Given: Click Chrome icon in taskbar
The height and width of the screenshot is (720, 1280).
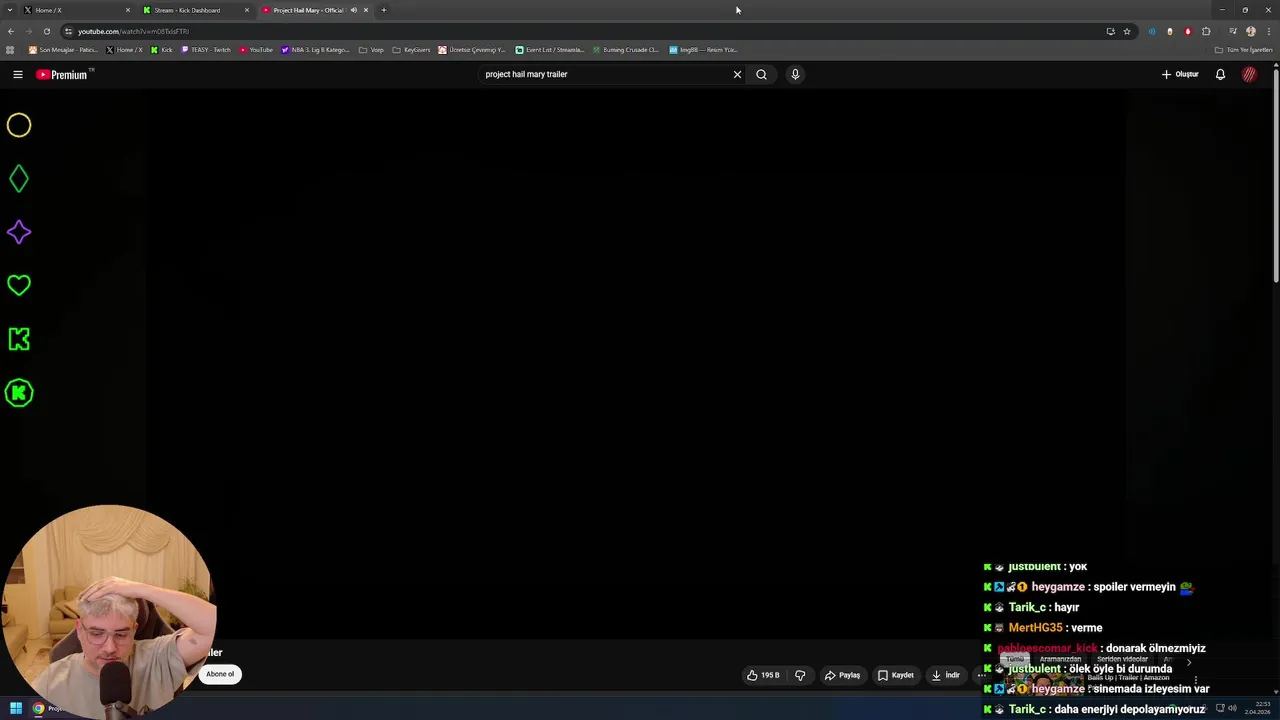Looking at the screenshot, I should coord(38,708).
